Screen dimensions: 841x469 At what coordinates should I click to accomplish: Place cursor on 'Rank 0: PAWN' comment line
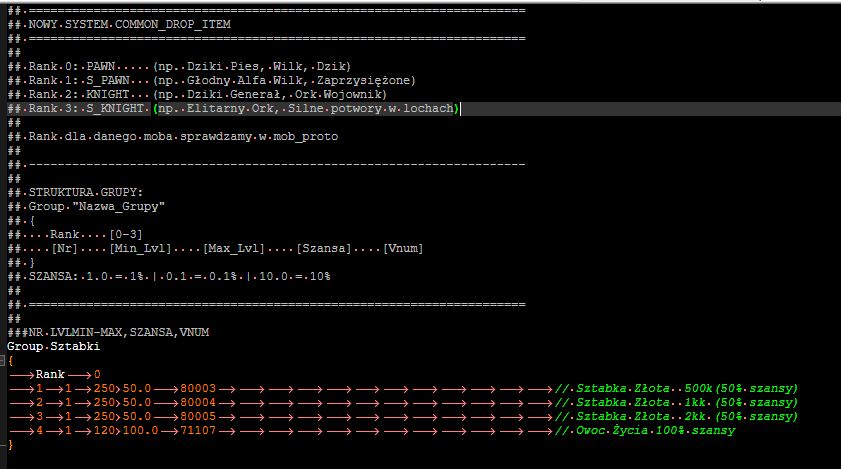[179, 67]
